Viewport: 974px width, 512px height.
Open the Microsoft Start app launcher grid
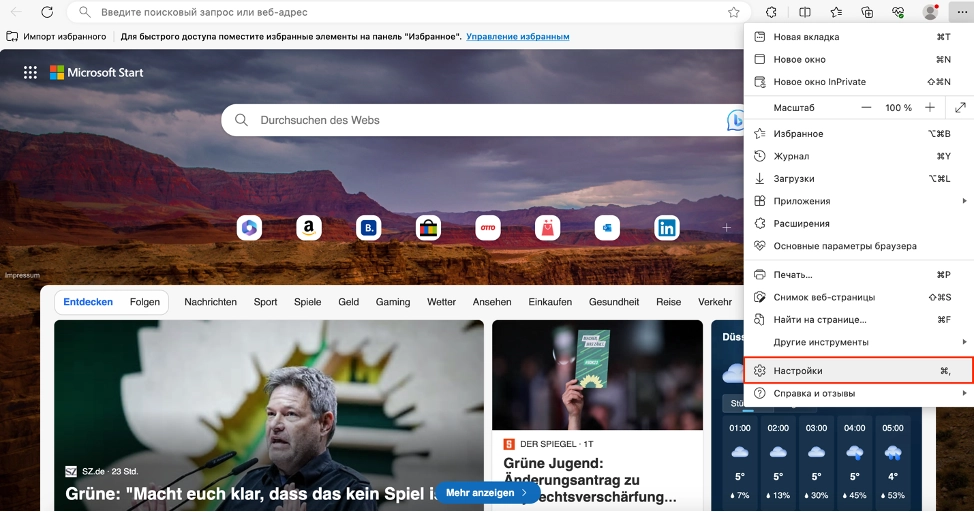(x=30, y=73)
